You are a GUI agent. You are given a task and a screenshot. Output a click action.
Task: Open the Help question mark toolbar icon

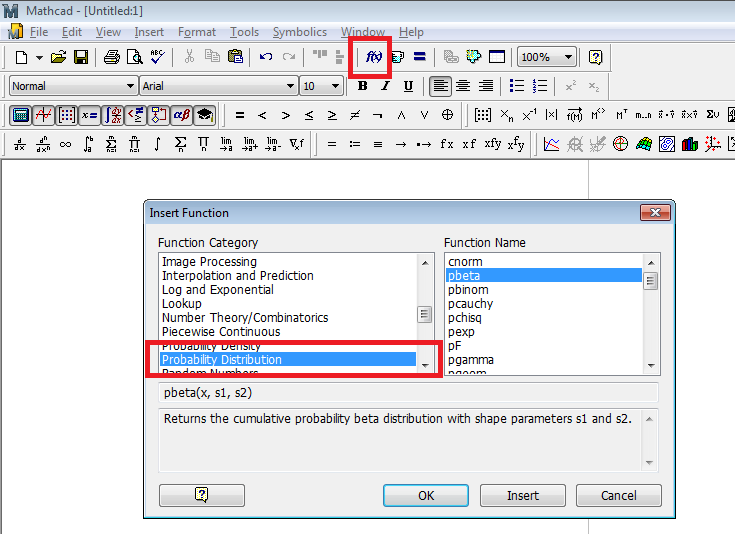tap(595, 57)
